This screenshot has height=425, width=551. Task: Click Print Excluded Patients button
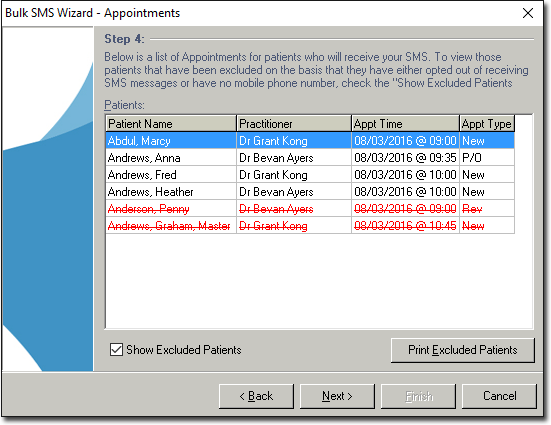[462, 350]
